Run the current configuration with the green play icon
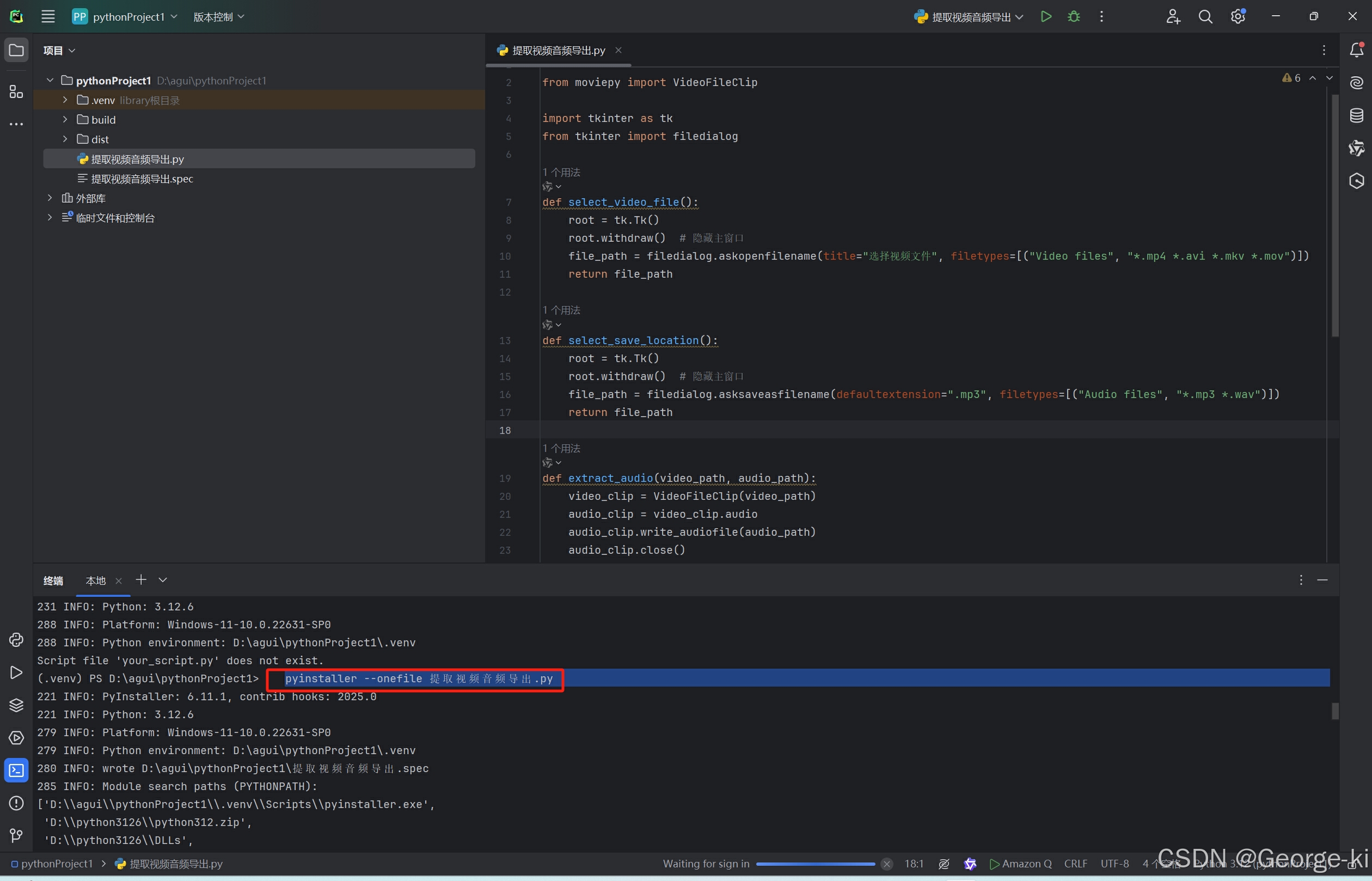 (x=1045, y=16)
